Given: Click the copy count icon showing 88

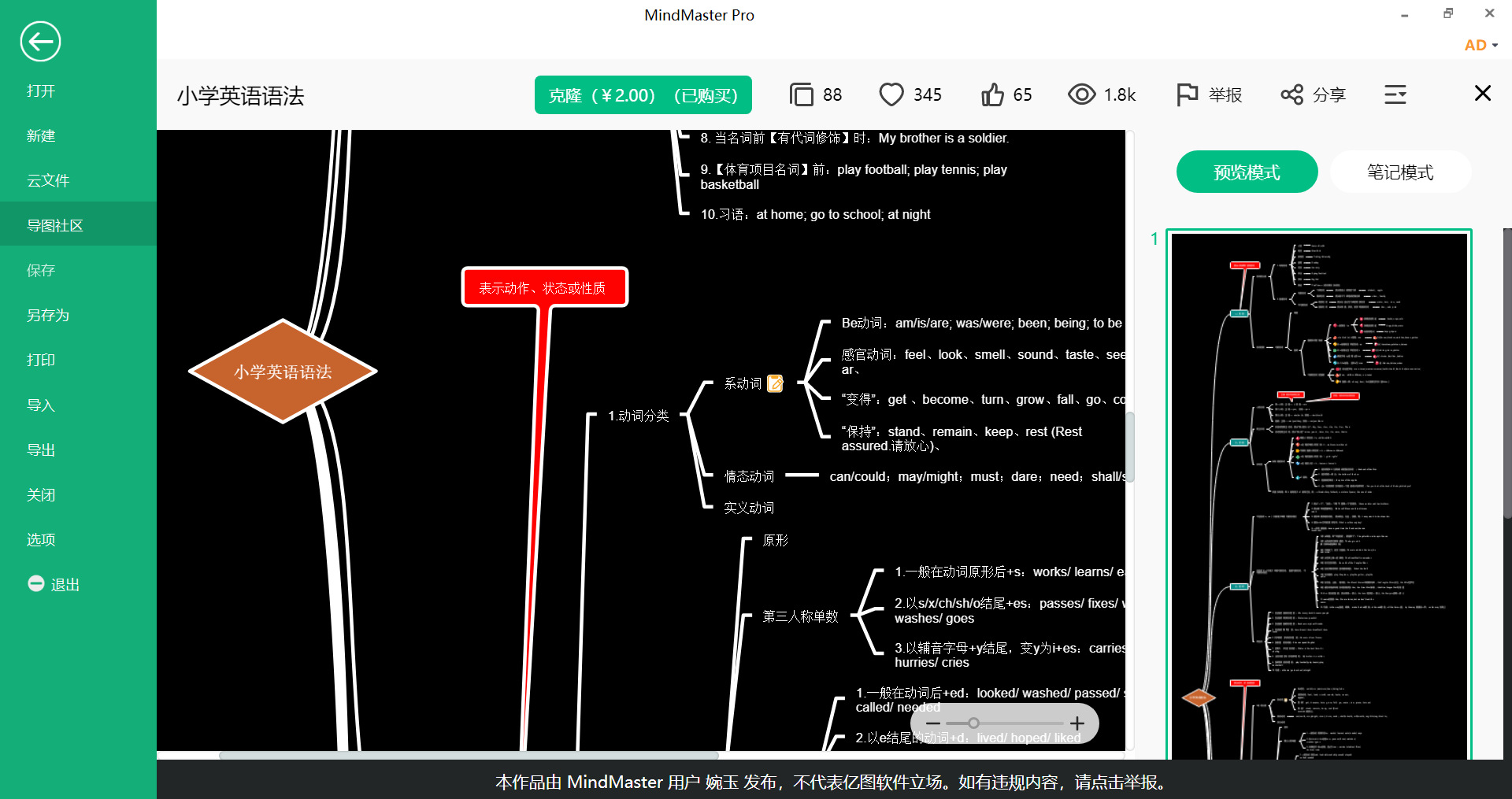Looking at the screenshot, I should click(x=801, y=95).
